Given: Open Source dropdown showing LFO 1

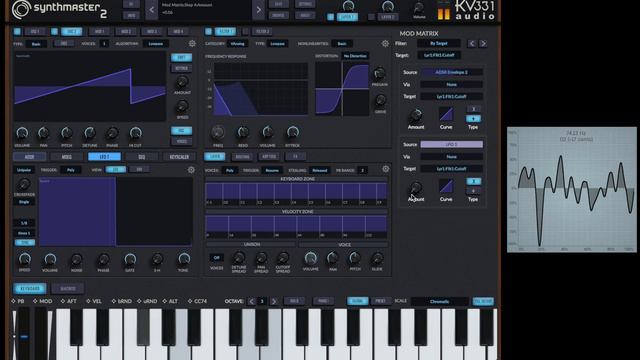Looking at the screenshot, I should [x=451, y=144].
